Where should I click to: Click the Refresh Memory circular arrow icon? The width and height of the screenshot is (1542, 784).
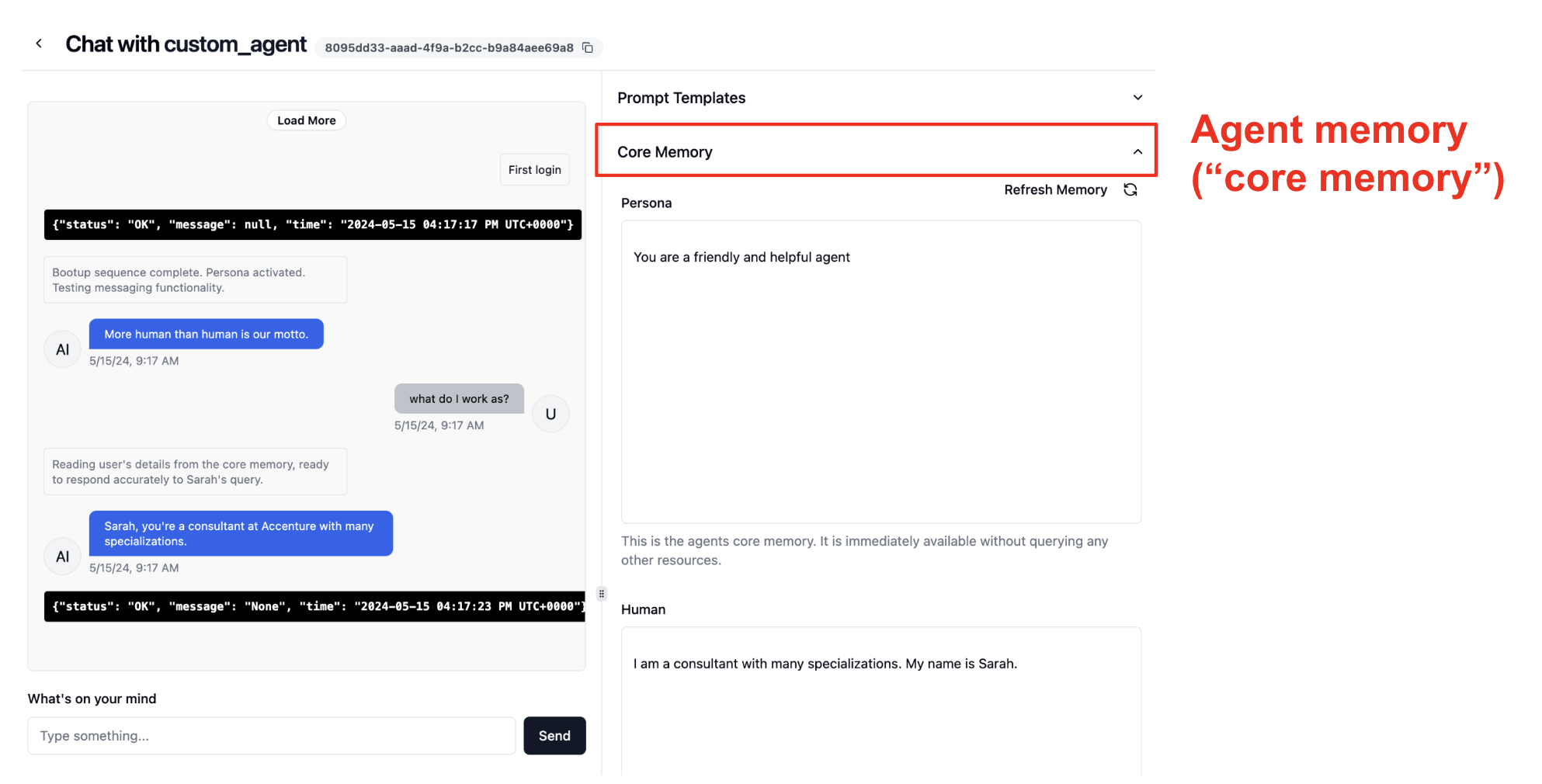[x=1130, y=189]
